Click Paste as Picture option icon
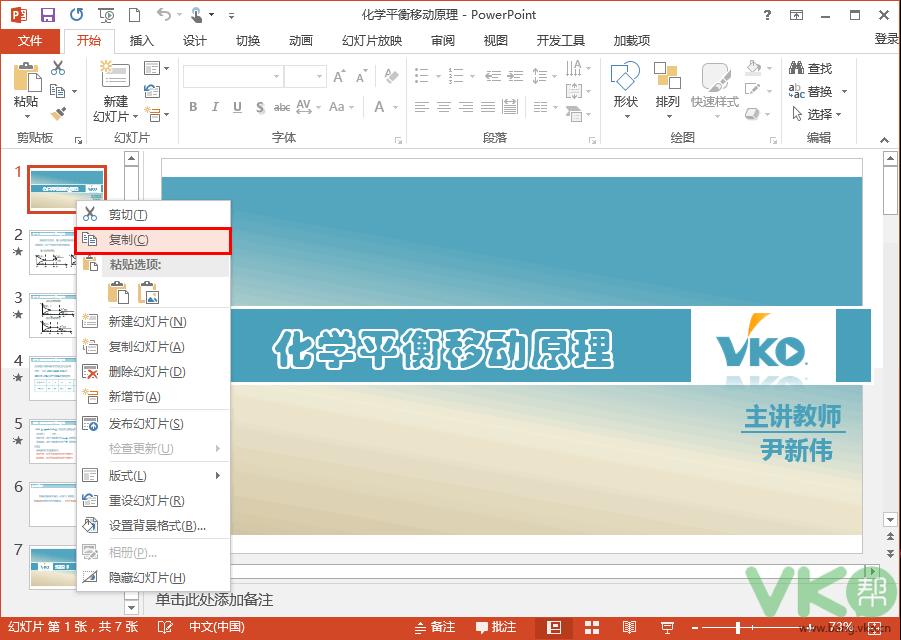 tap(148, 292)
